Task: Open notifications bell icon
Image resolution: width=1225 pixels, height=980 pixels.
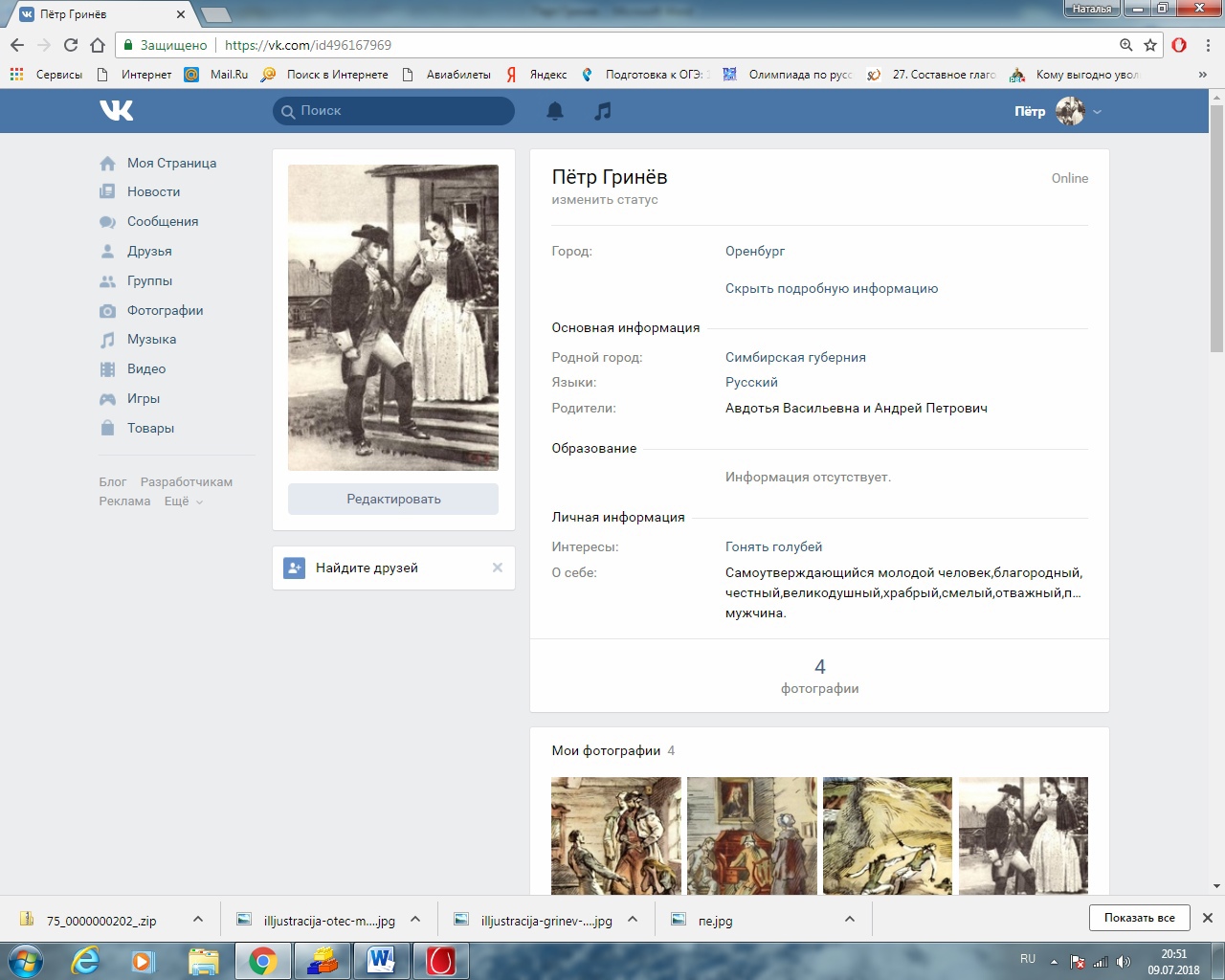Action: pyautogui.click(x=555, y=111)
